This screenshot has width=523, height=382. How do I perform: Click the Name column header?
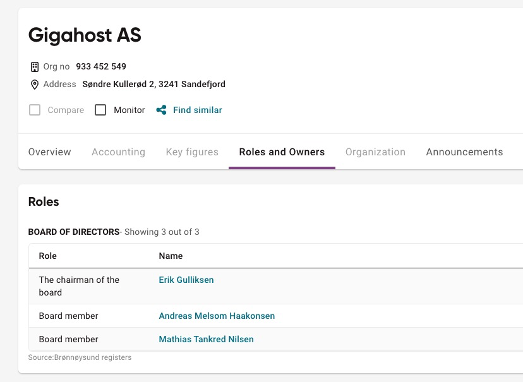[171, 256]
